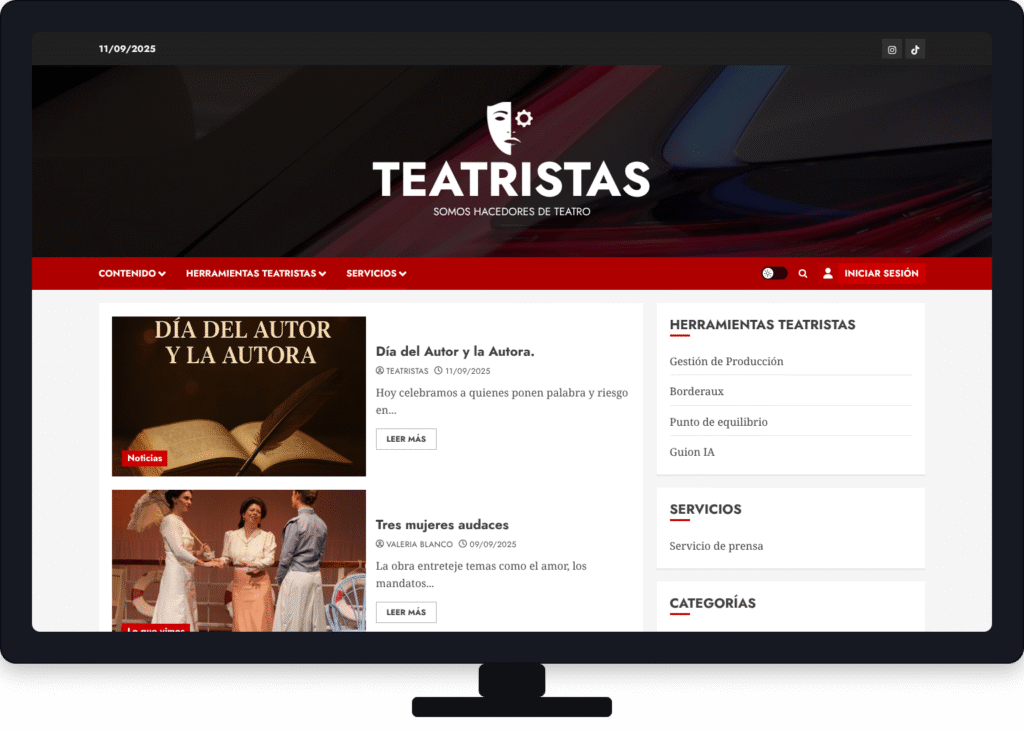
Task: Click the user icon next to Iniciar Sesión
Action: coord(827,273)
